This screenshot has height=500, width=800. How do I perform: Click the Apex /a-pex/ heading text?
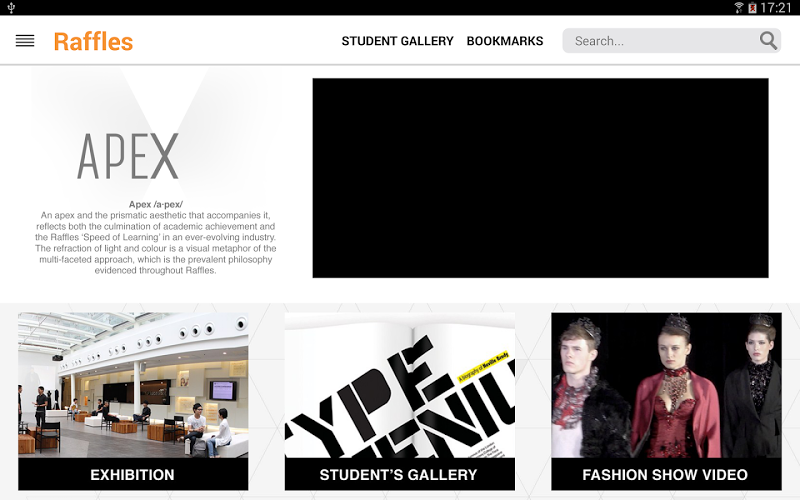tap(156, 204)
